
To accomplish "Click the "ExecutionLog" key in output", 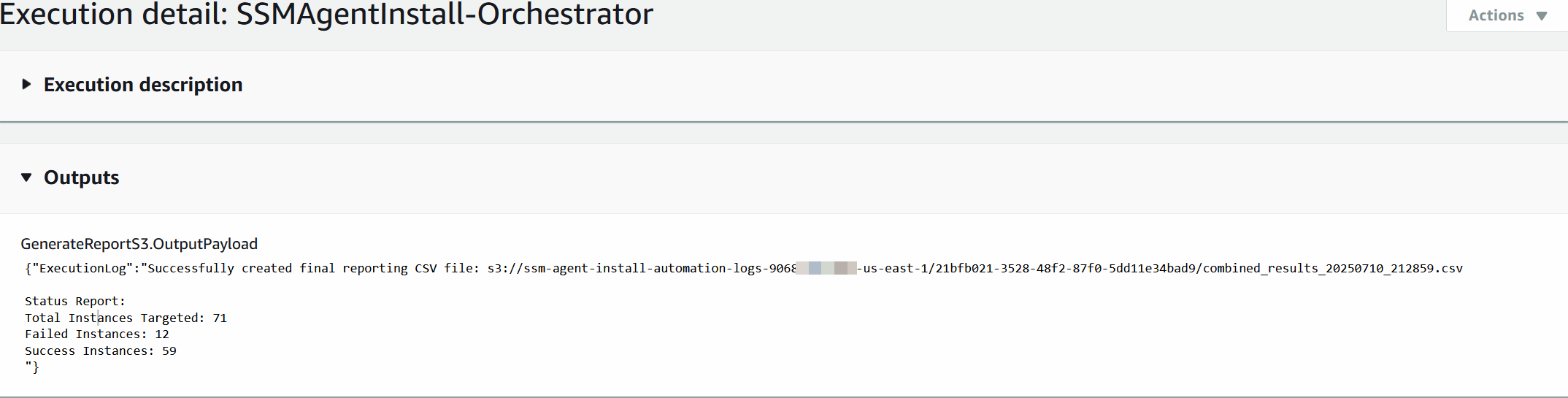I will click(82, 268).
